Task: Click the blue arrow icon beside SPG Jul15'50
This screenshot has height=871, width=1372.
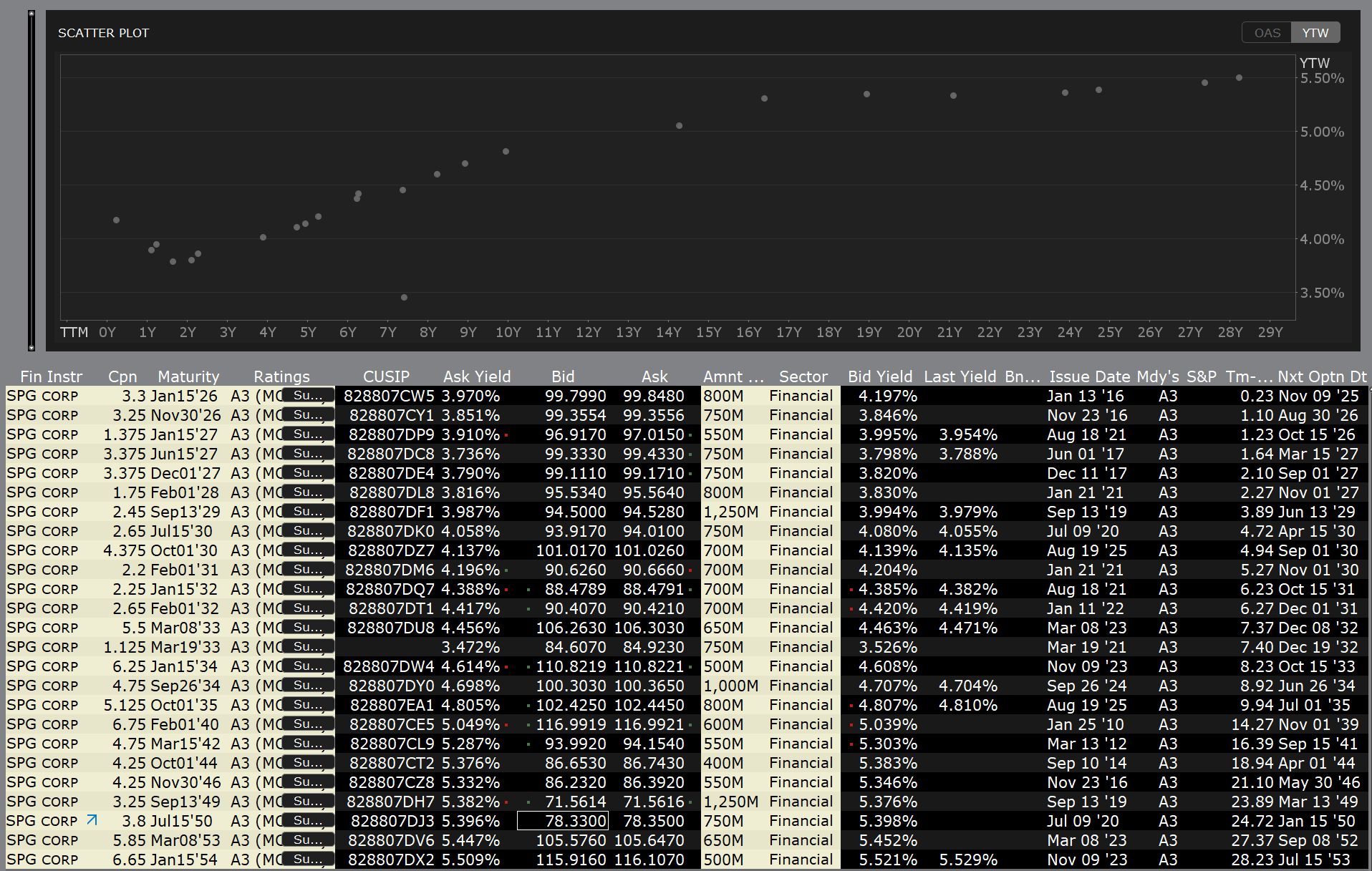Action: [x=92, y=820]
